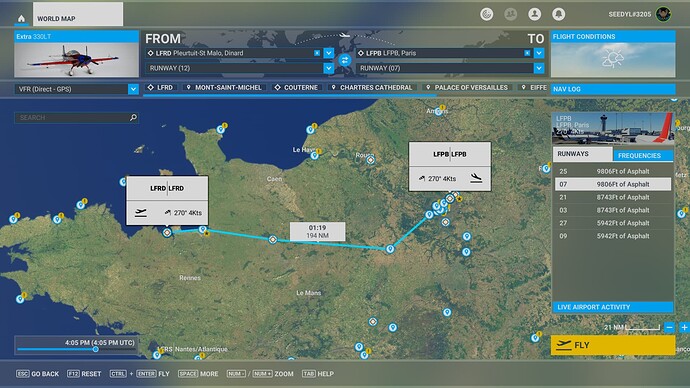This screenshot has height=388, width=690.
Task: Select the Palace of Versailles waypoint in route bar
Action: (466, 88)
